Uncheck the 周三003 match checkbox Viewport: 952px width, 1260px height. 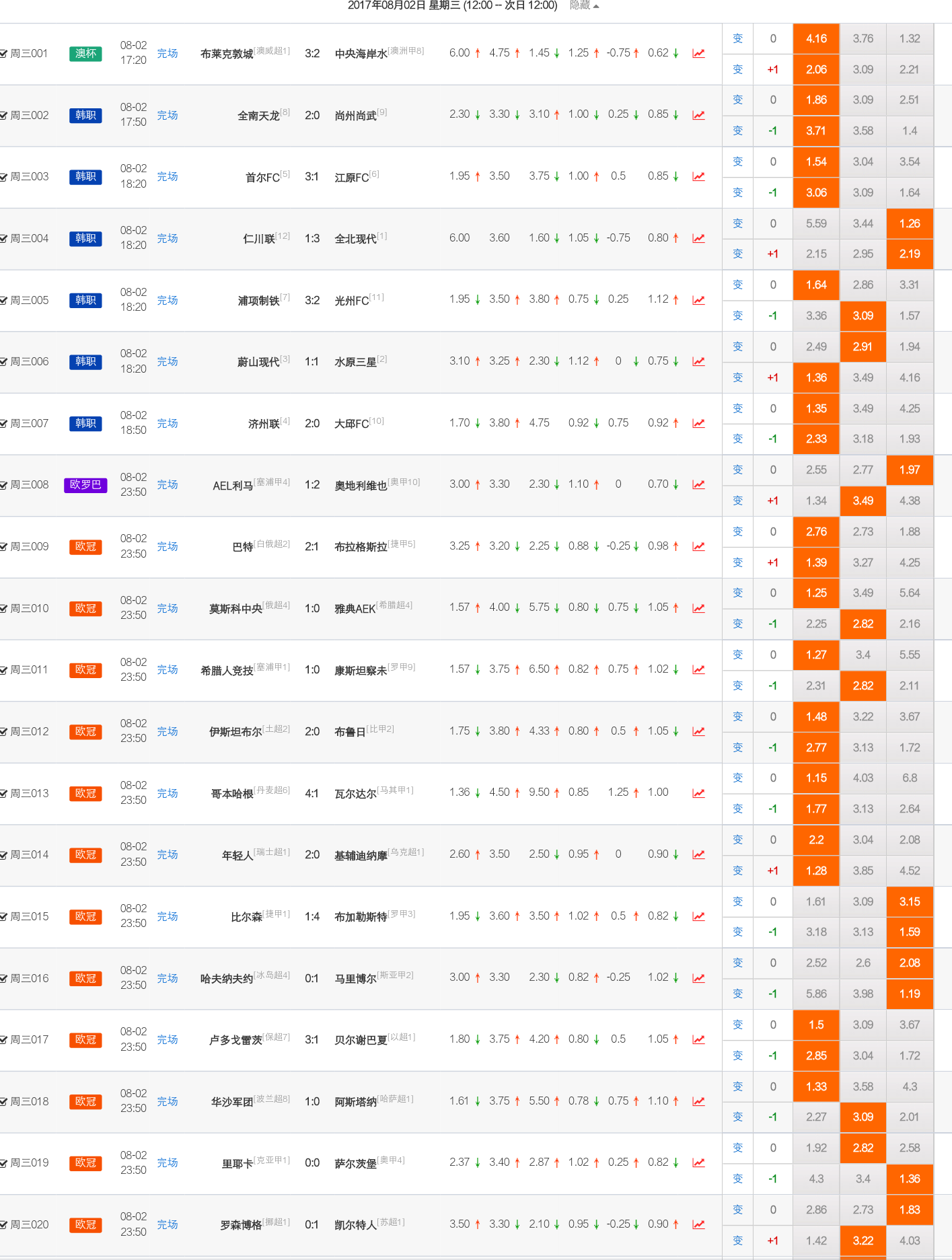pos(3,177)
